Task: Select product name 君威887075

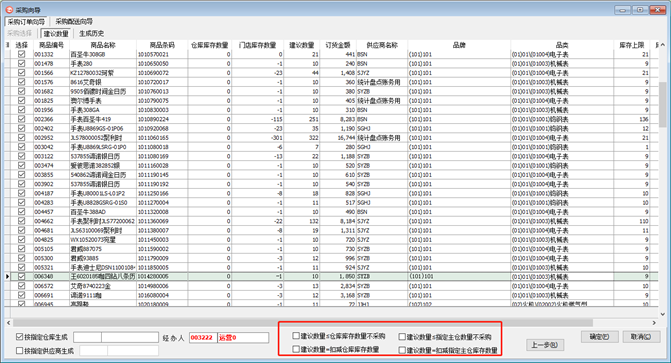Action: pos(103,249)
